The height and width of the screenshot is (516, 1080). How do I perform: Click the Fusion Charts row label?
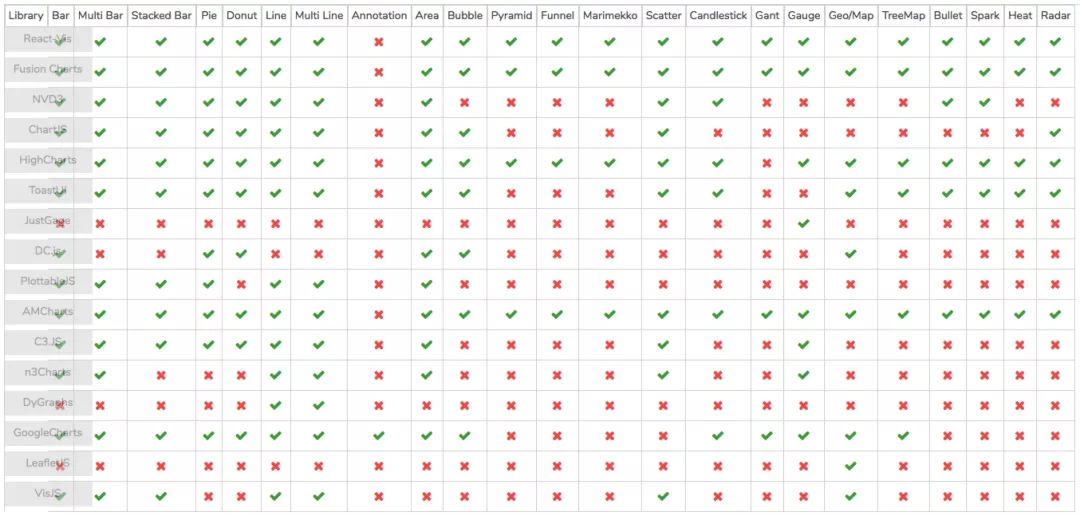[x=47, y=70]
